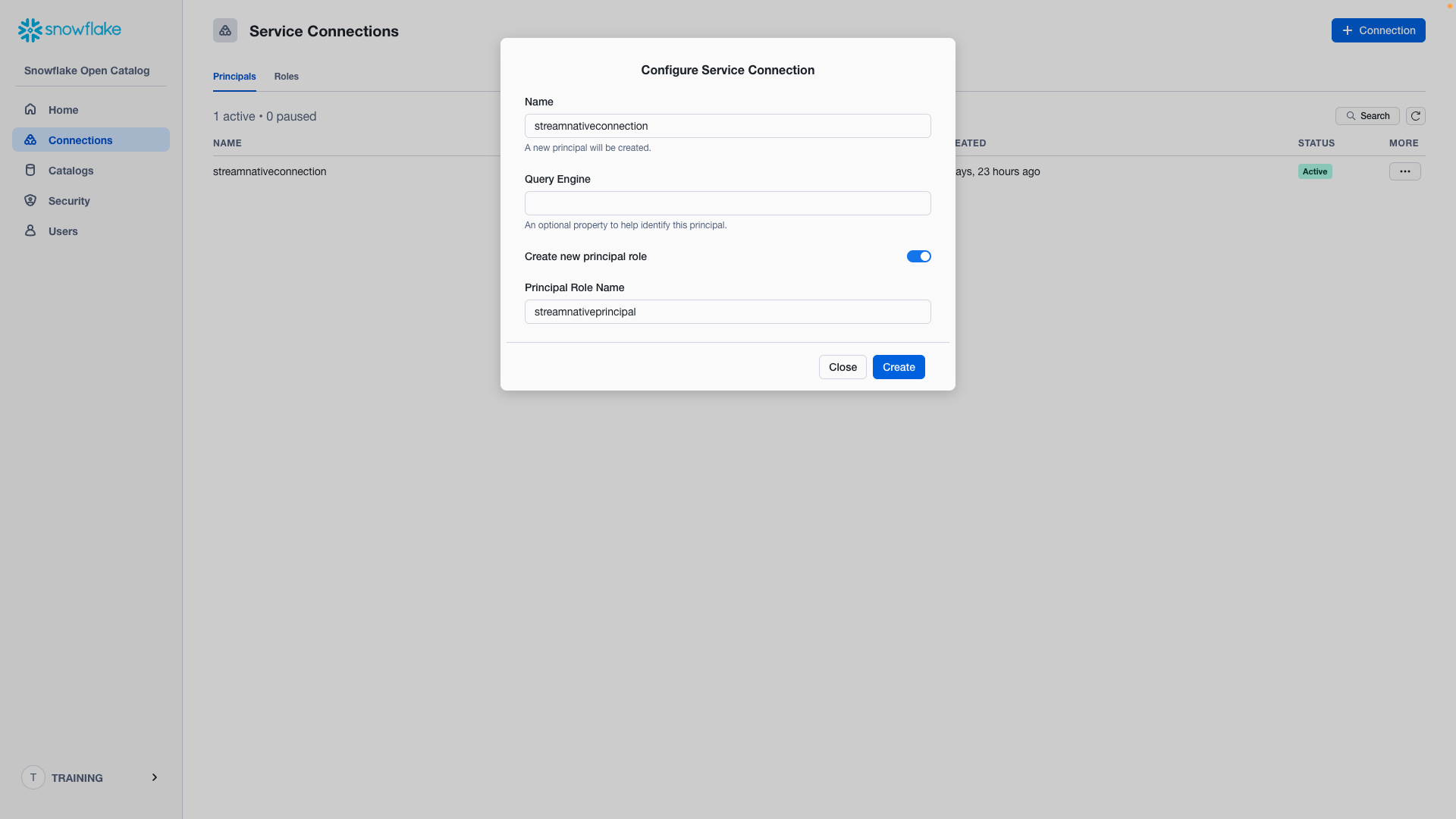1456x819 pixels.
Task: Click the Catalogs database icon
Action: click(x=30, y=170)
